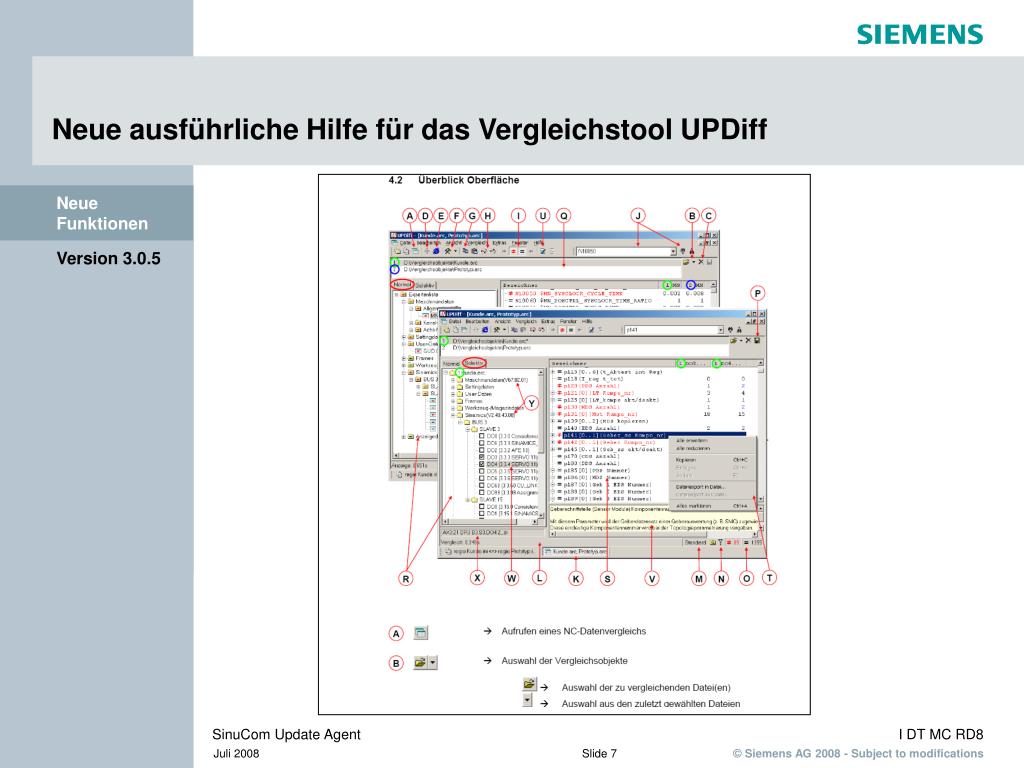Screen dimensions: 1024x768
Task: Switch to Selektiv tab in front window
Action: point(474,364)
